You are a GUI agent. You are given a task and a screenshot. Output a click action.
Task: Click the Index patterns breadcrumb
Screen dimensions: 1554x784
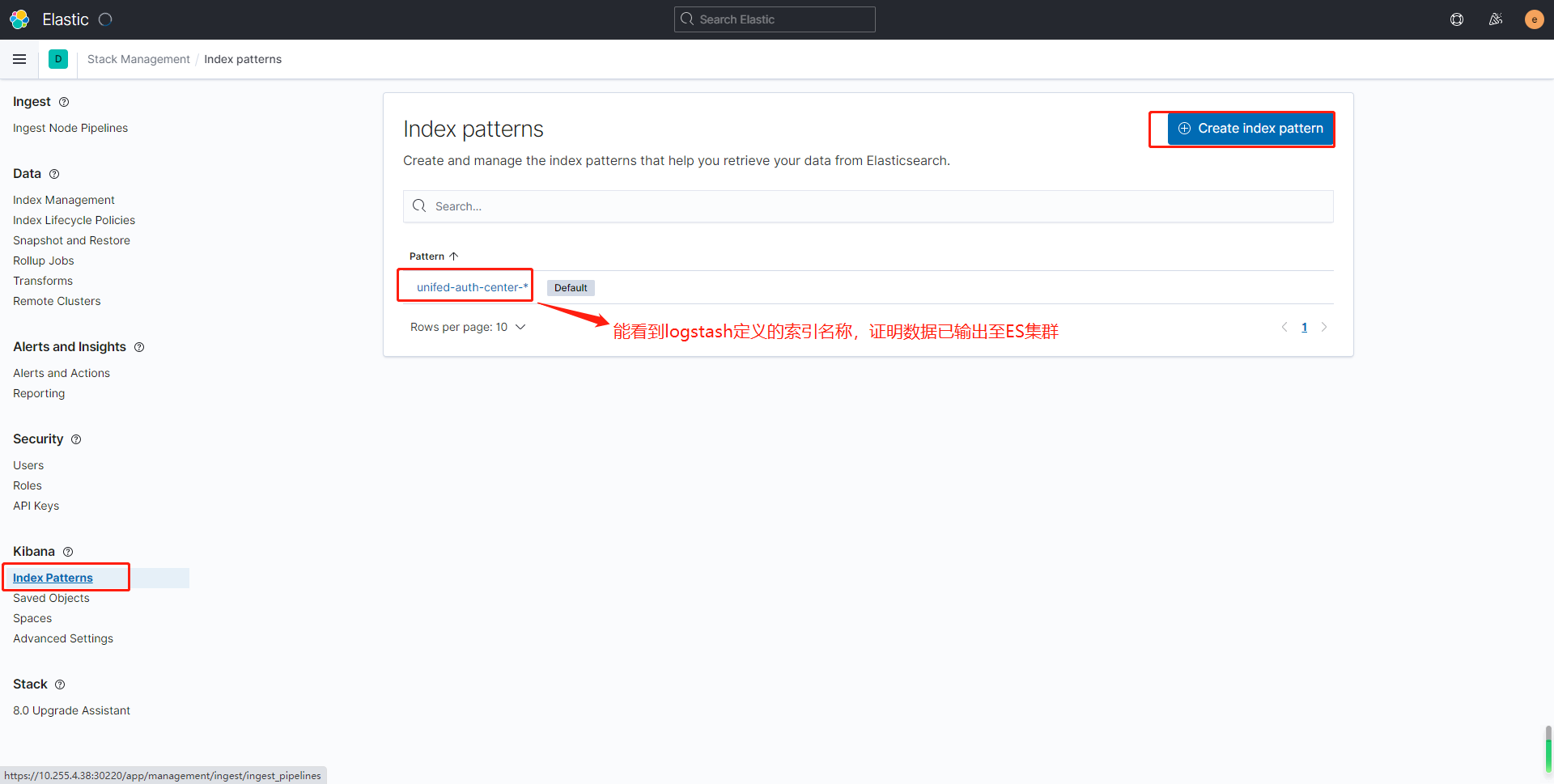pos(243,59)
